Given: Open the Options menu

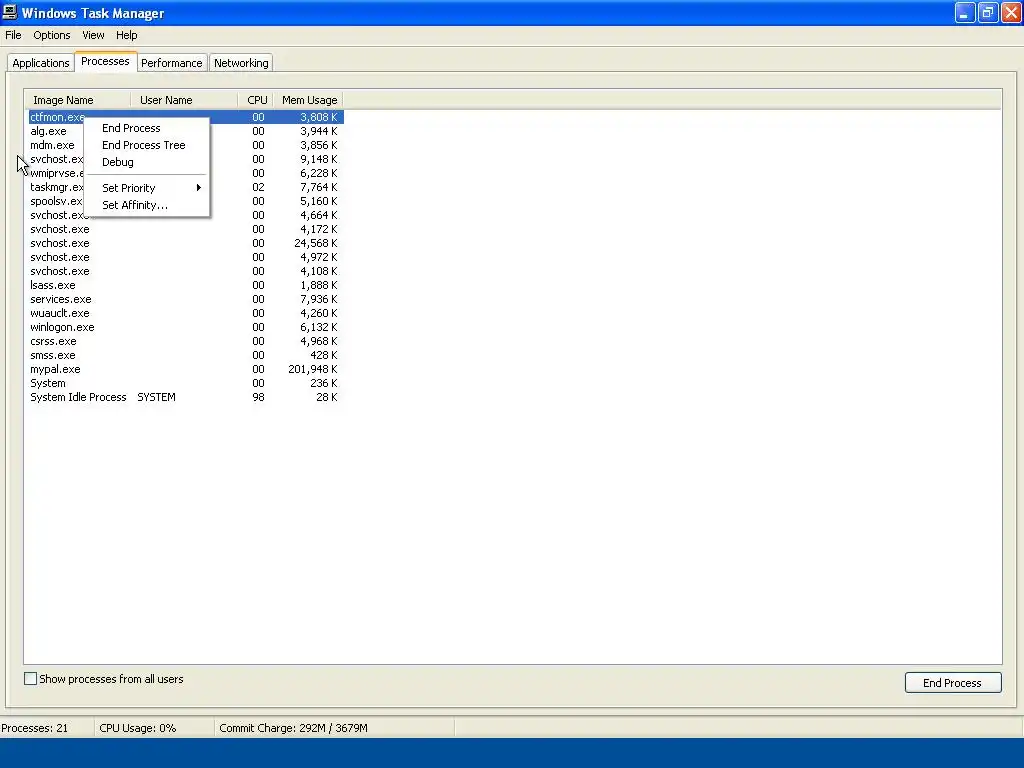Looking at the screenshot, I should point(52,35).
